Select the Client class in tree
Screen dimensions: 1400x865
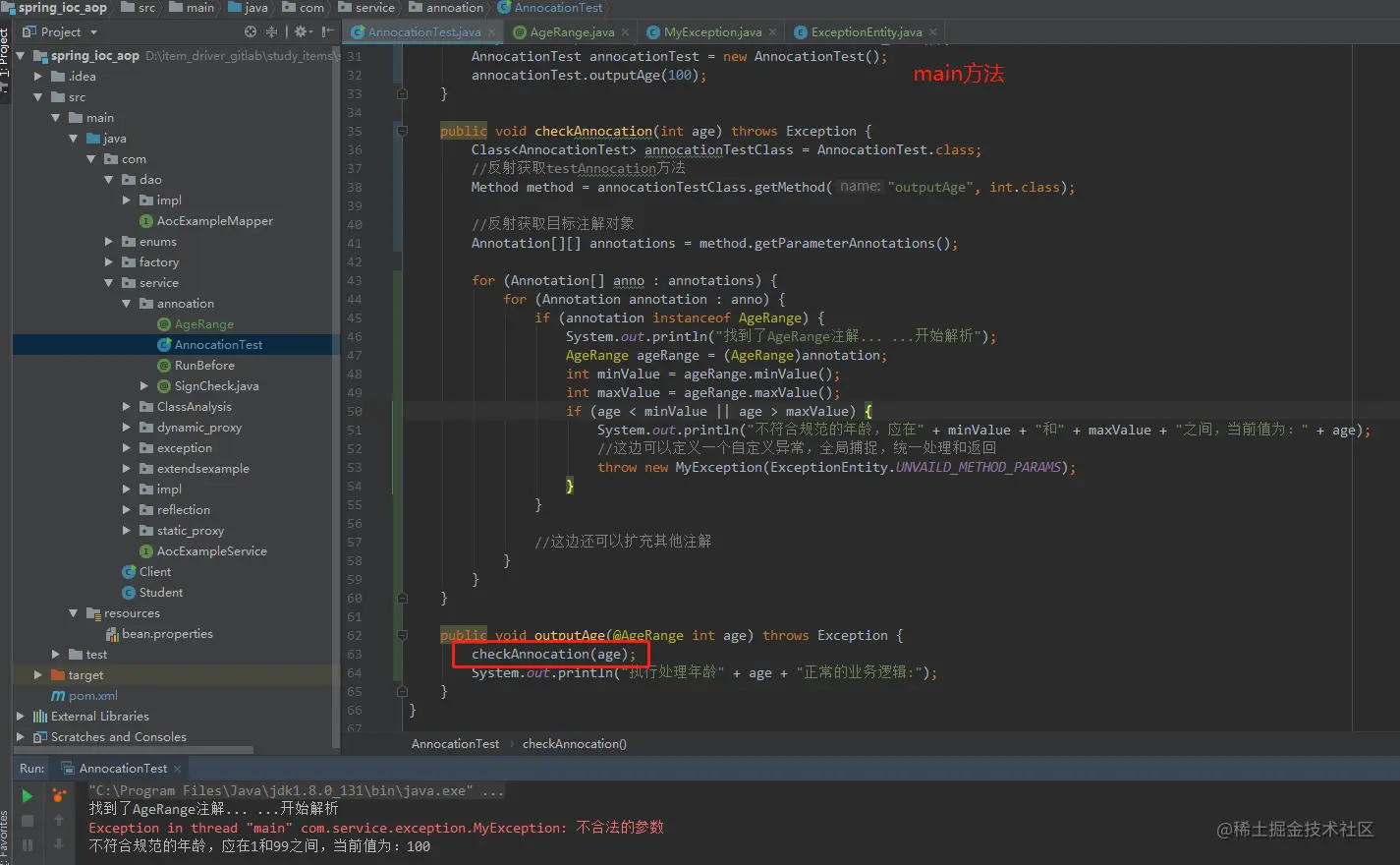155,572
